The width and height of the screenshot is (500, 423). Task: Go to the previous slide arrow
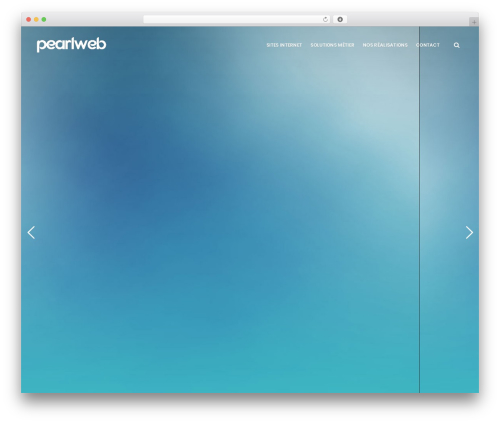coord(31,232)
